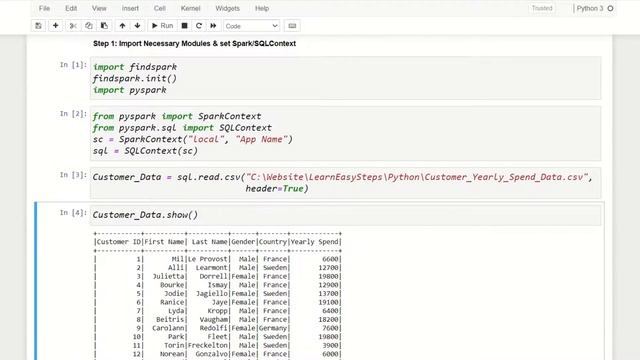Screen dimensions: 640x360
Task: Paste cells below icon
Action: (x=104, y=26)
